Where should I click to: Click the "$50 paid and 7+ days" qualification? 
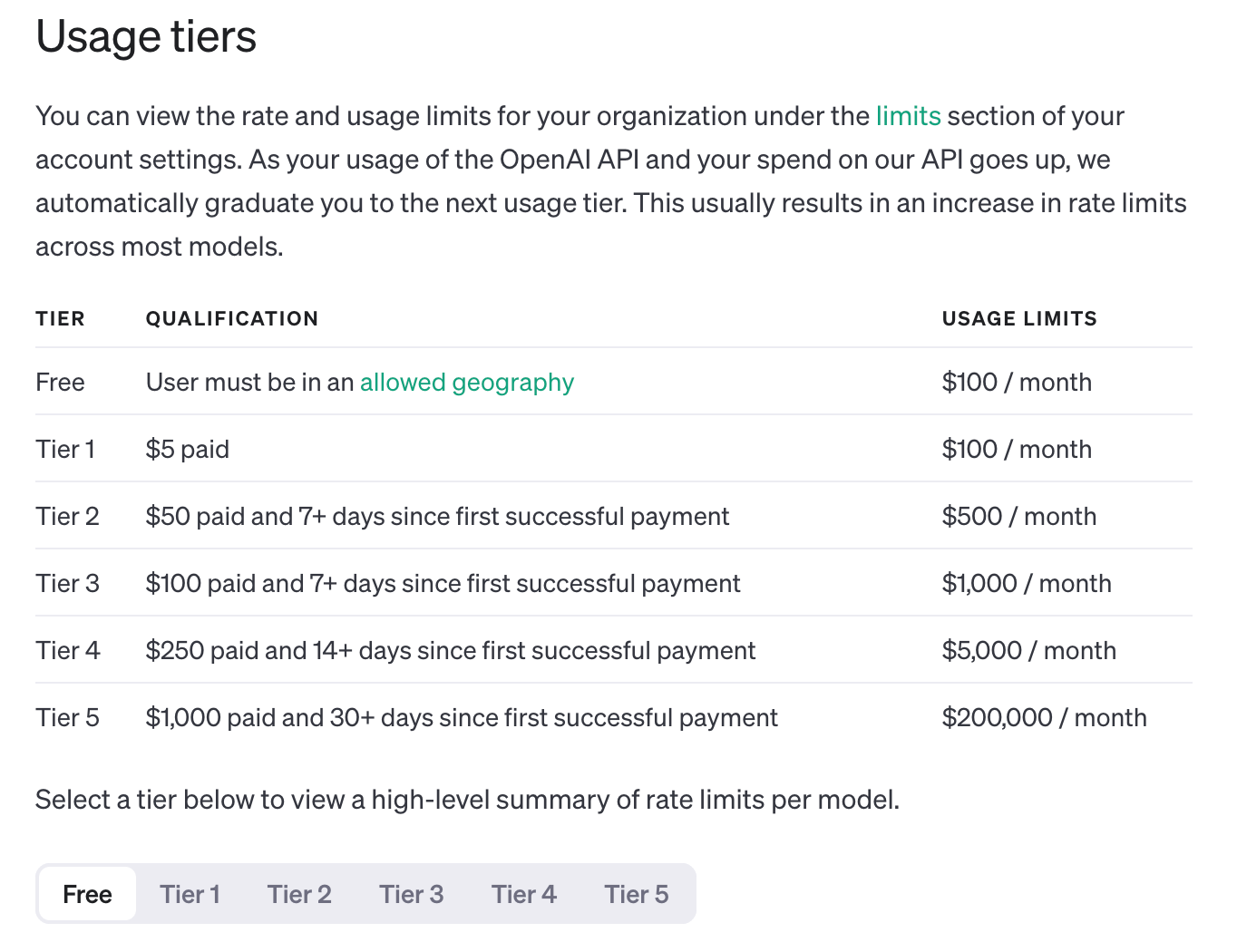point(437,517)
